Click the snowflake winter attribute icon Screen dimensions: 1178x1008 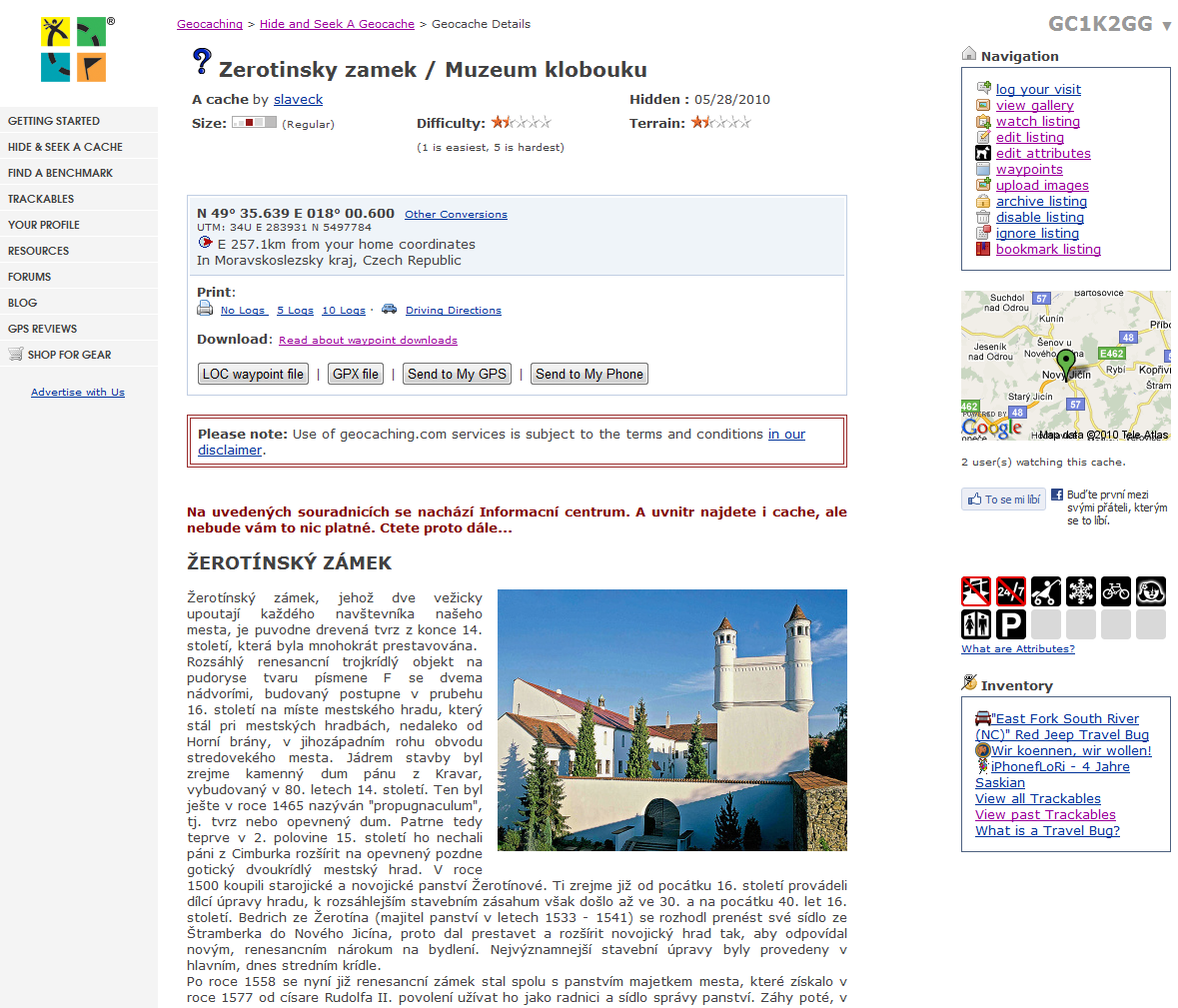click(1081, 591)
